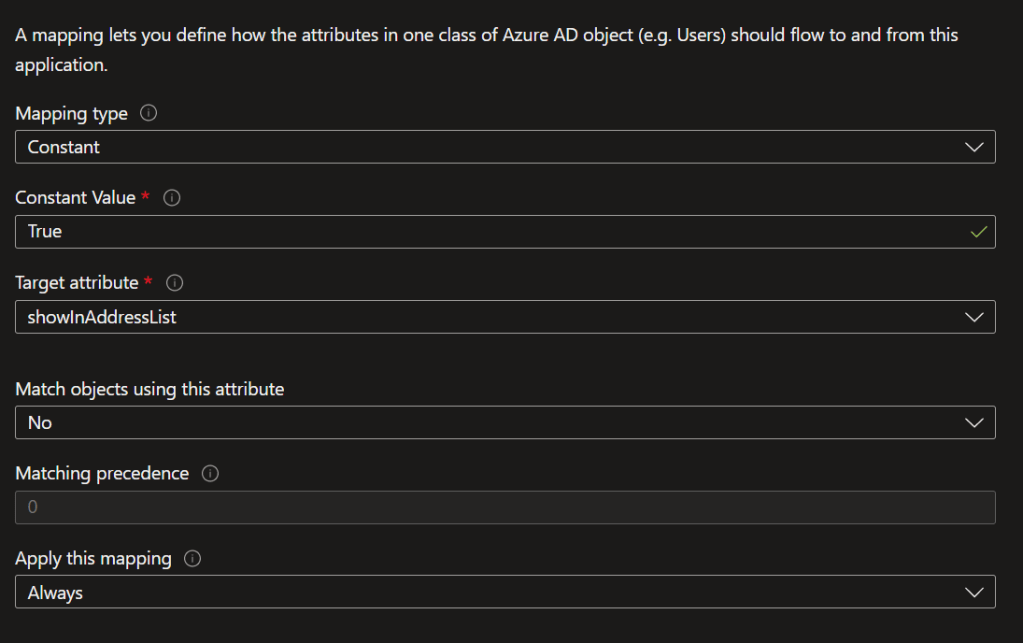This screenshot has height=643, width=1023.
Task: Select the 'Constant' value in Mapping type
Action: [64, 147]
